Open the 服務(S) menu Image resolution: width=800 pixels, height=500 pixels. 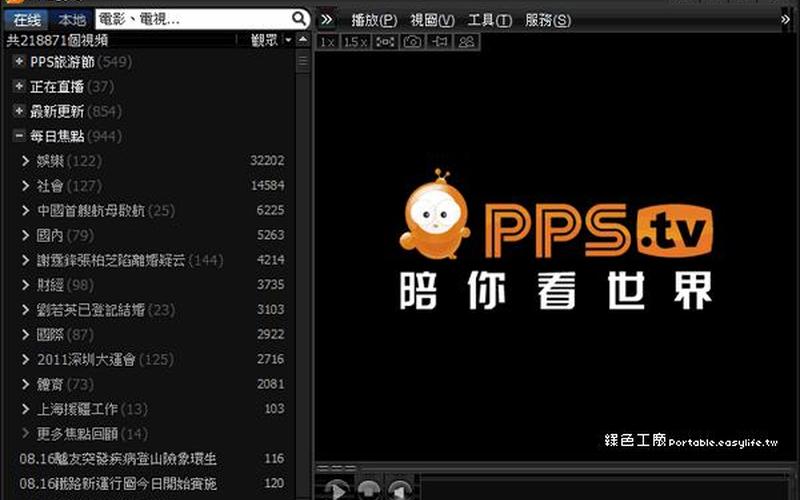[548, 20]
